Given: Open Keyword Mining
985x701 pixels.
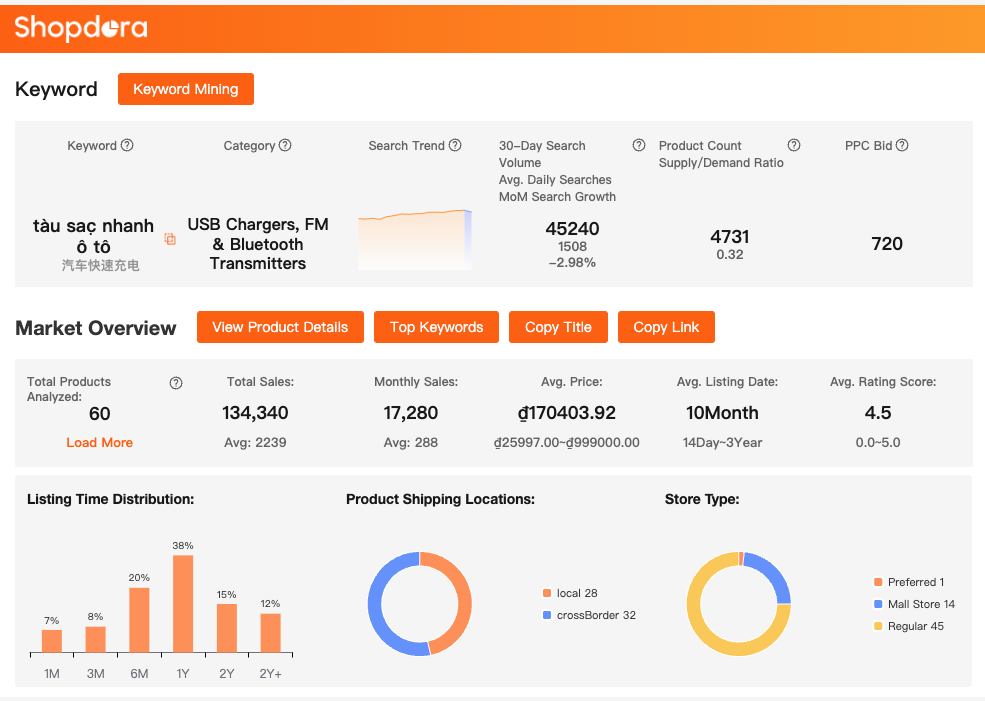Looking at the screenshot, I should point(186,89).
